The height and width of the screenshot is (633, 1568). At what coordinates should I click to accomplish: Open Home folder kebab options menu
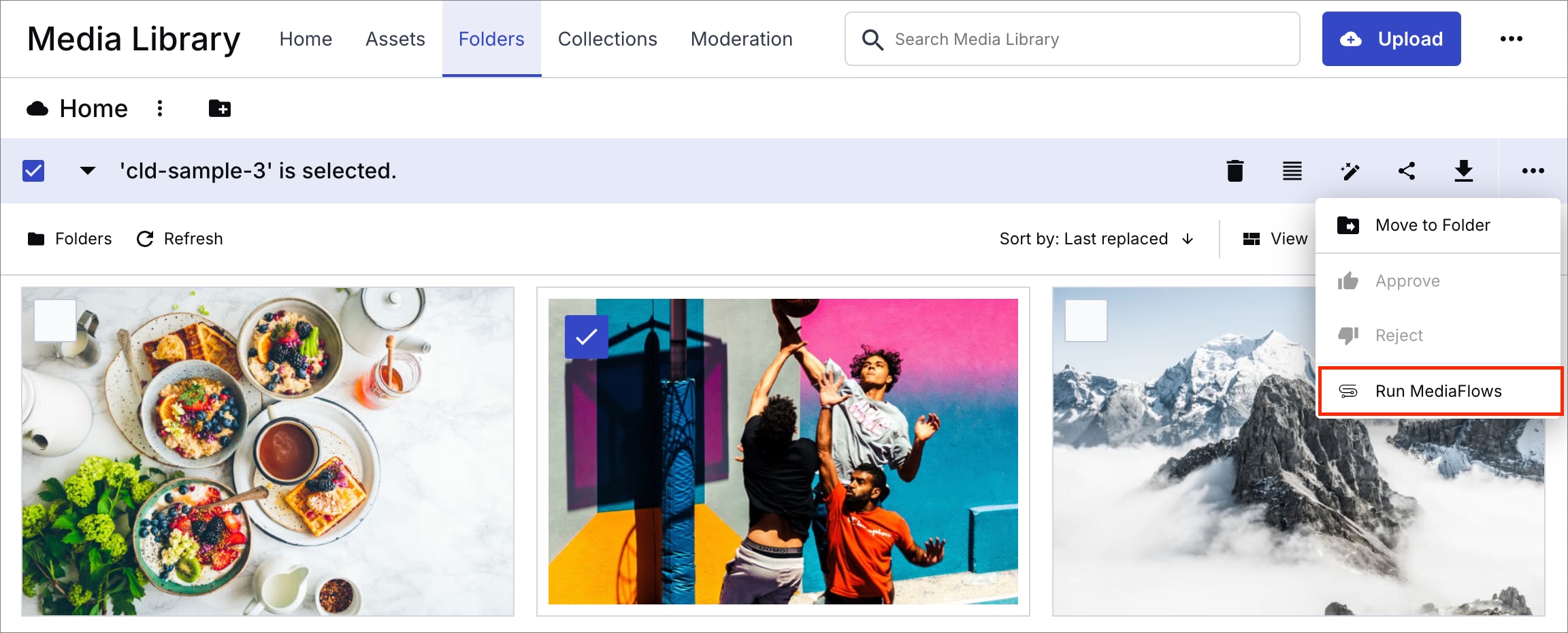[x=160, y=109]
